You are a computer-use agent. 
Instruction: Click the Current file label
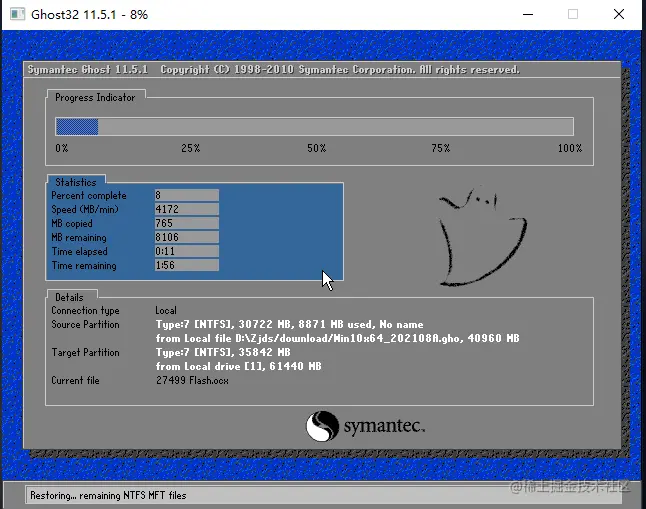(75, 380)
